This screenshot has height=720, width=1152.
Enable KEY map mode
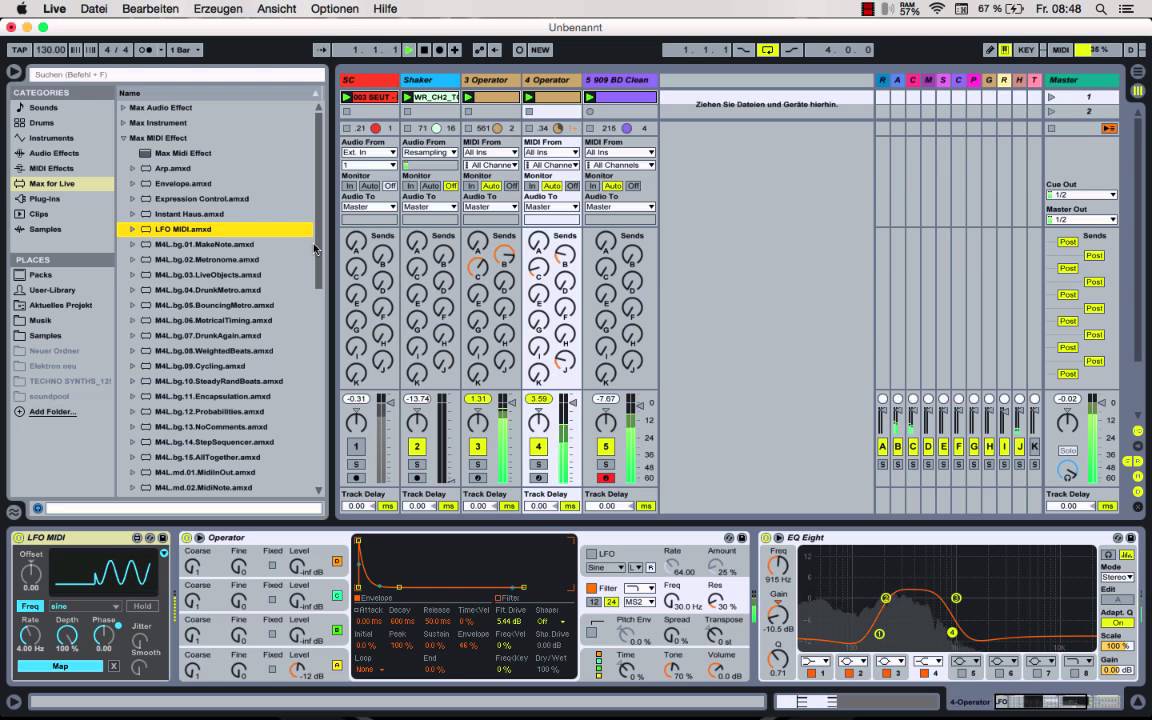coord(1026,50)
